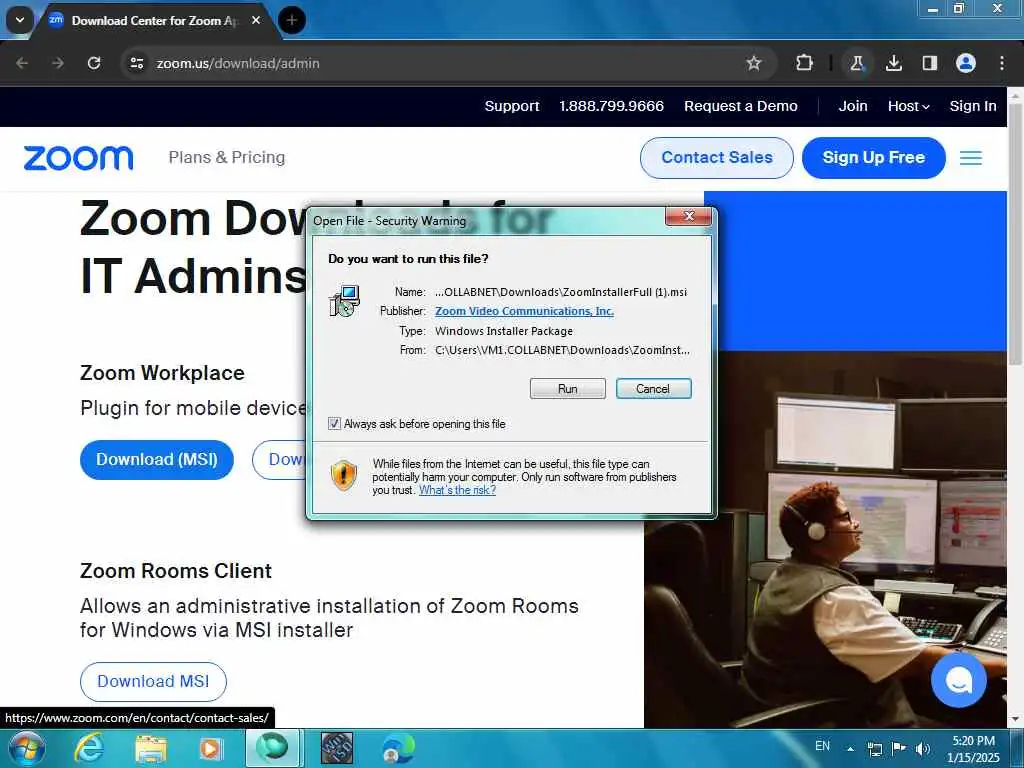Click the security shield warning icon

(x=344, y=475)
